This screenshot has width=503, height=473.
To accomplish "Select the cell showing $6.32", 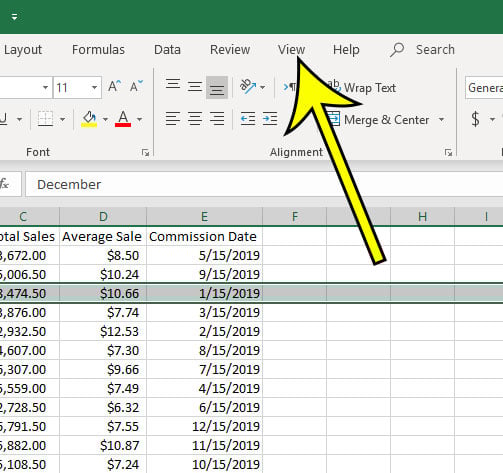I will tap(103, 407).
